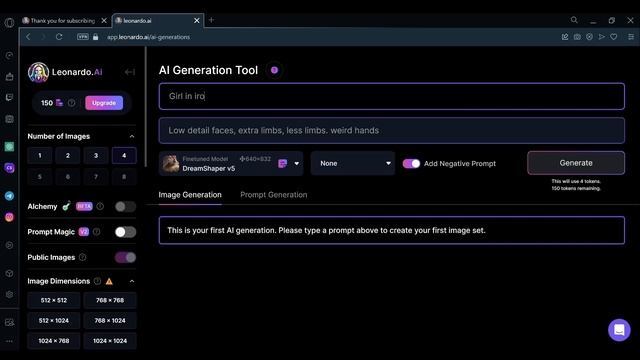The image size is (640, 360).
Task: Click the share page icon in address bar
Action: [x=565, y=37]
